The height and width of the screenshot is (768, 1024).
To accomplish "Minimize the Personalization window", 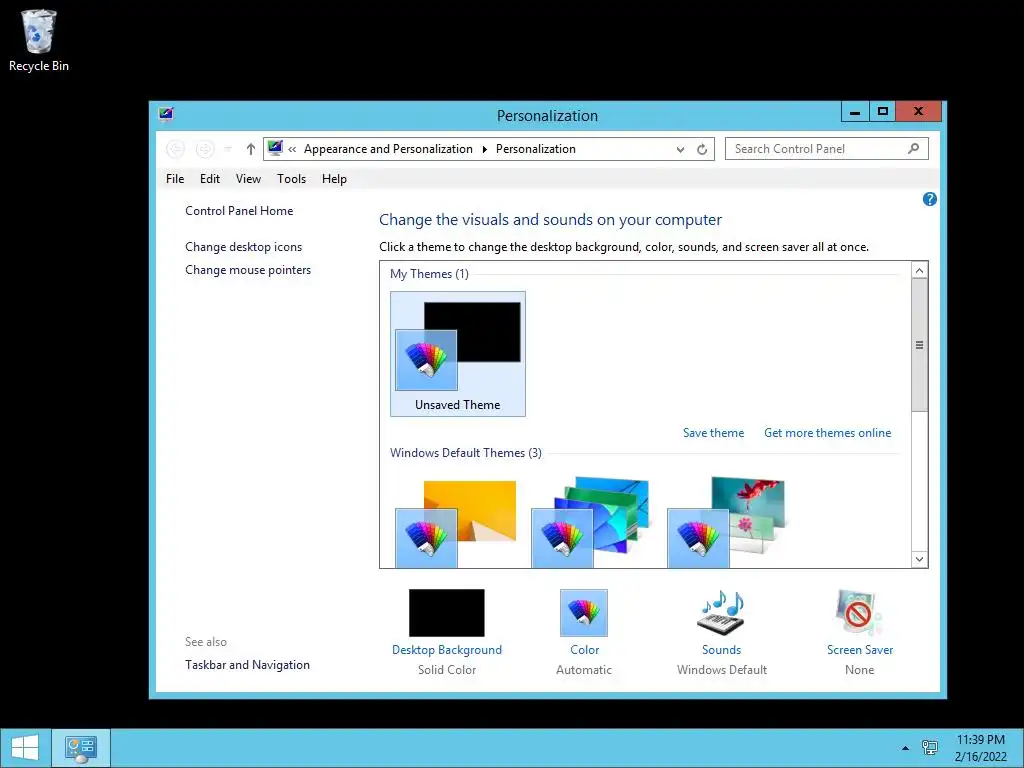I will (x=855, y=112).
